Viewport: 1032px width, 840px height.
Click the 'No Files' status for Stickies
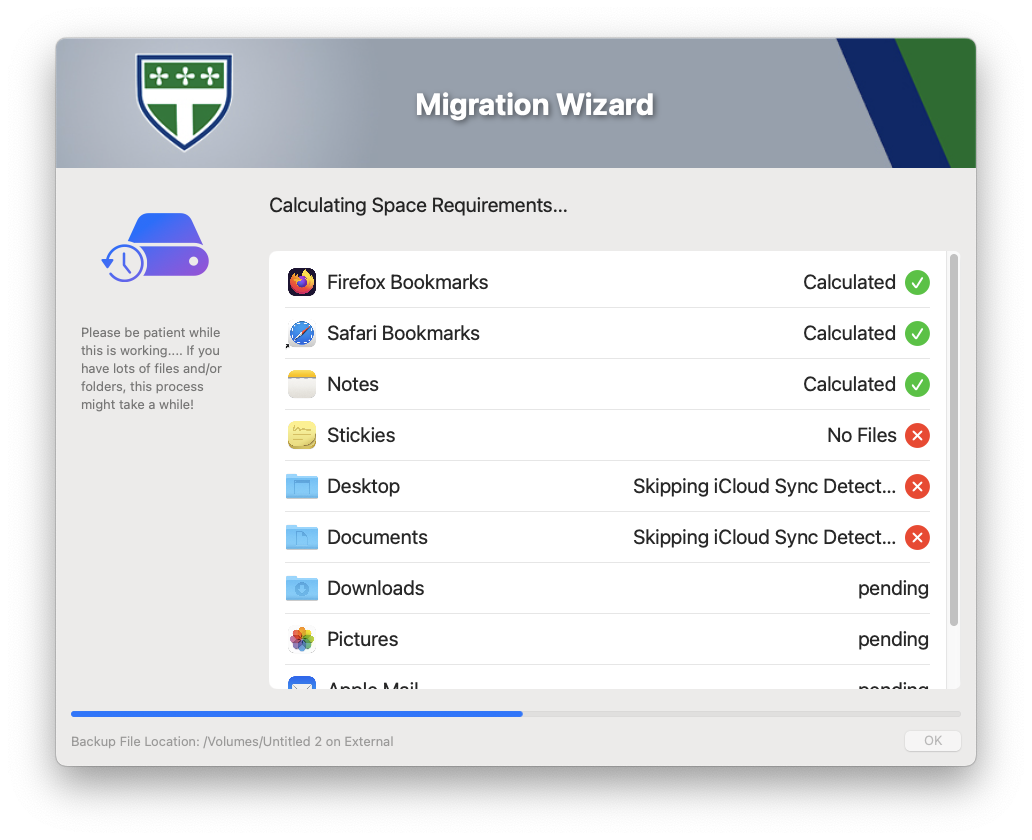click(x=862, y=435)
